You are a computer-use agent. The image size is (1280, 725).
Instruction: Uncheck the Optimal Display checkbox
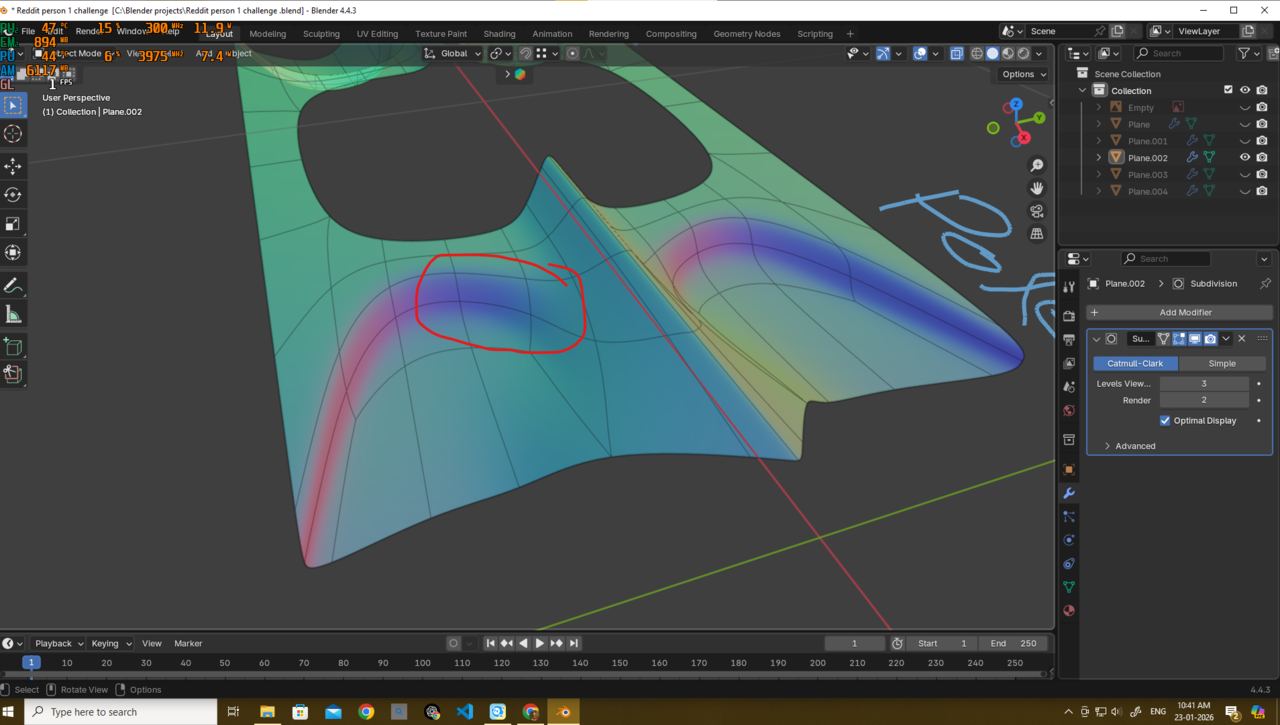[1165, 421]
